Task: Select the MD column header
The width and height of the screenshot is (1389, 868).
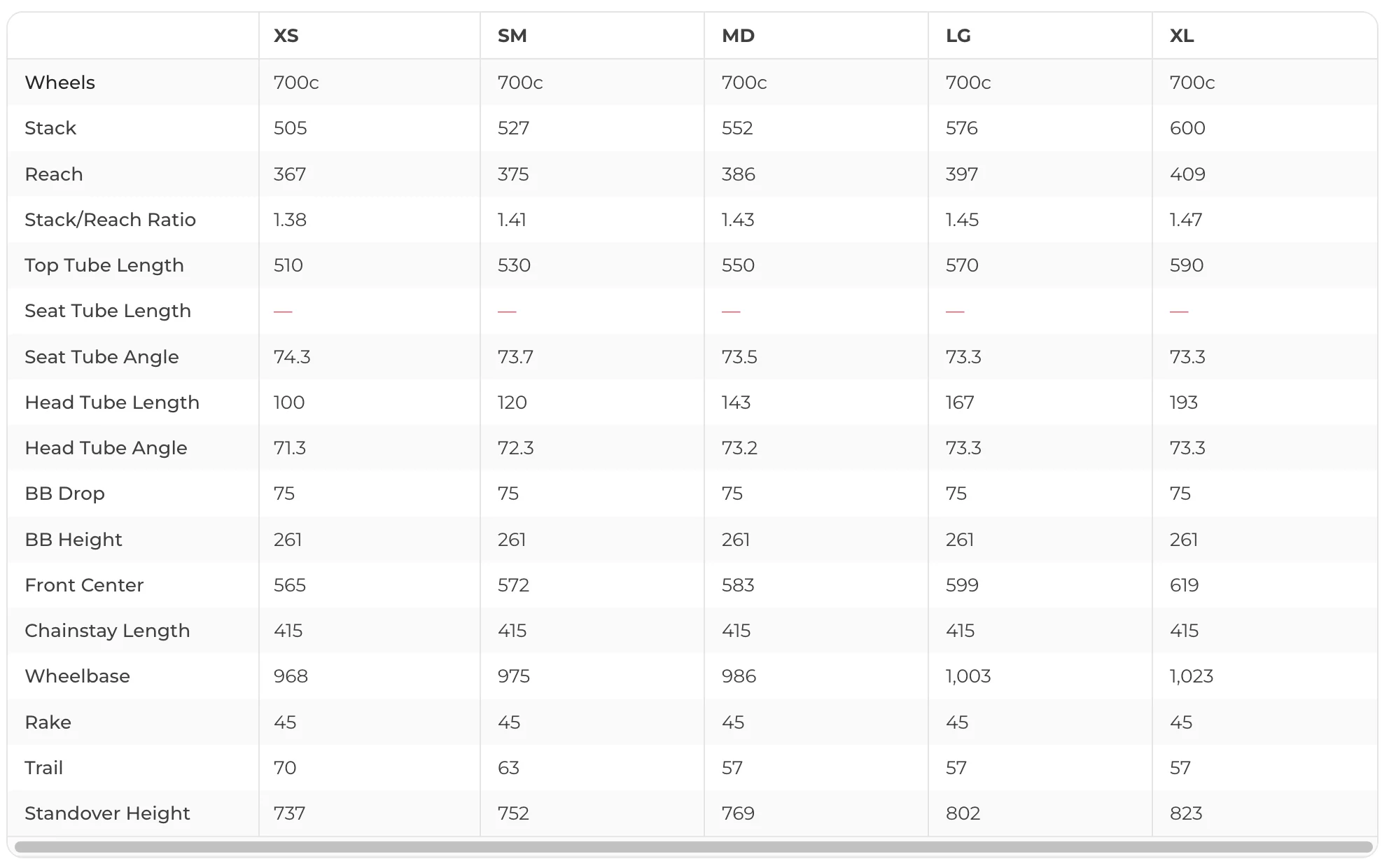Action: click(x=738, y=36)
